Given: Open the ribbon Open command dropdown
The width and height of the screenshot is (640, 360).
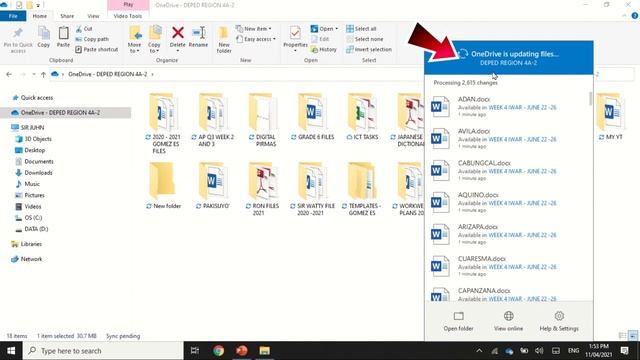Looking at the screenshot, I should pos(336,29).
